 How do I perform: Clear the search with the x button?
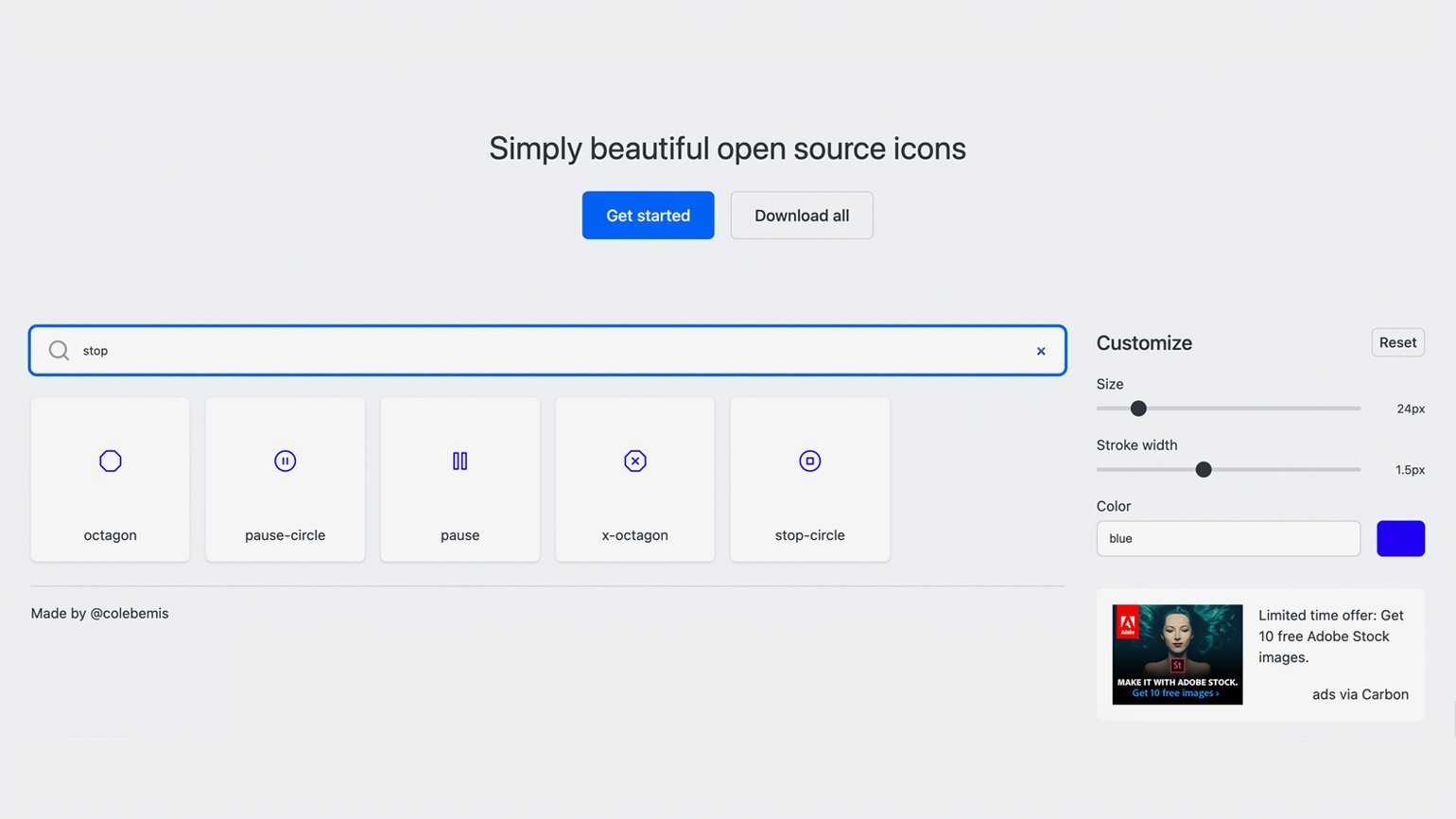point(1040,351)
